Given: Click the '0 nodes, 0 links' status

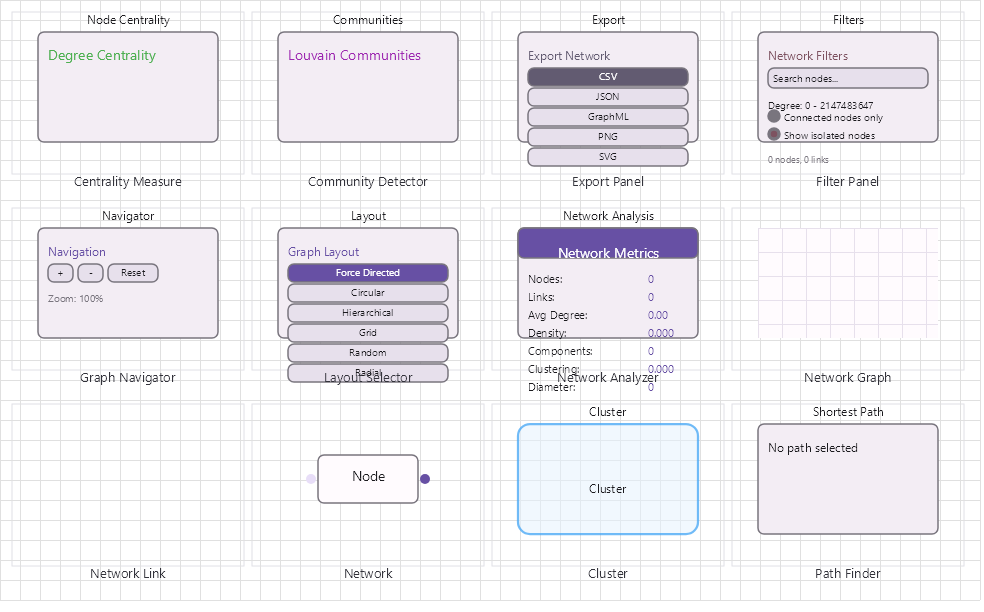Looking at the screenshot, I should [x=798, y=160].
